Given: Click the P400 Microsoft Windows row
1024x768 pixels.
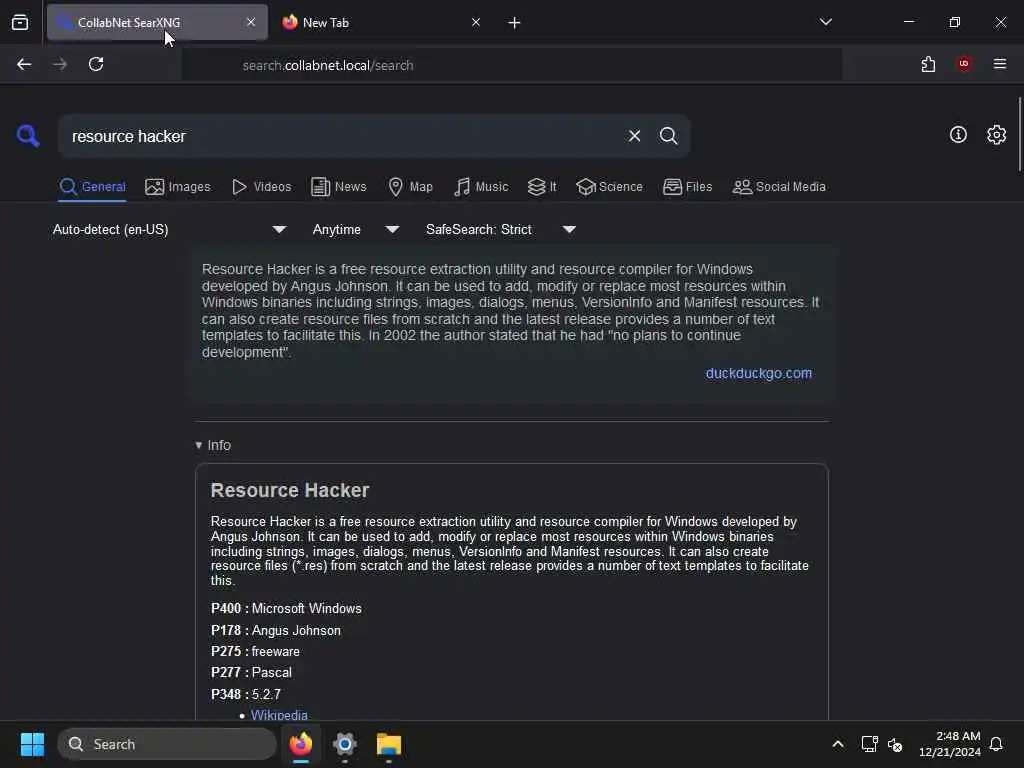Looking at the screenshot, I should point(286,608).
